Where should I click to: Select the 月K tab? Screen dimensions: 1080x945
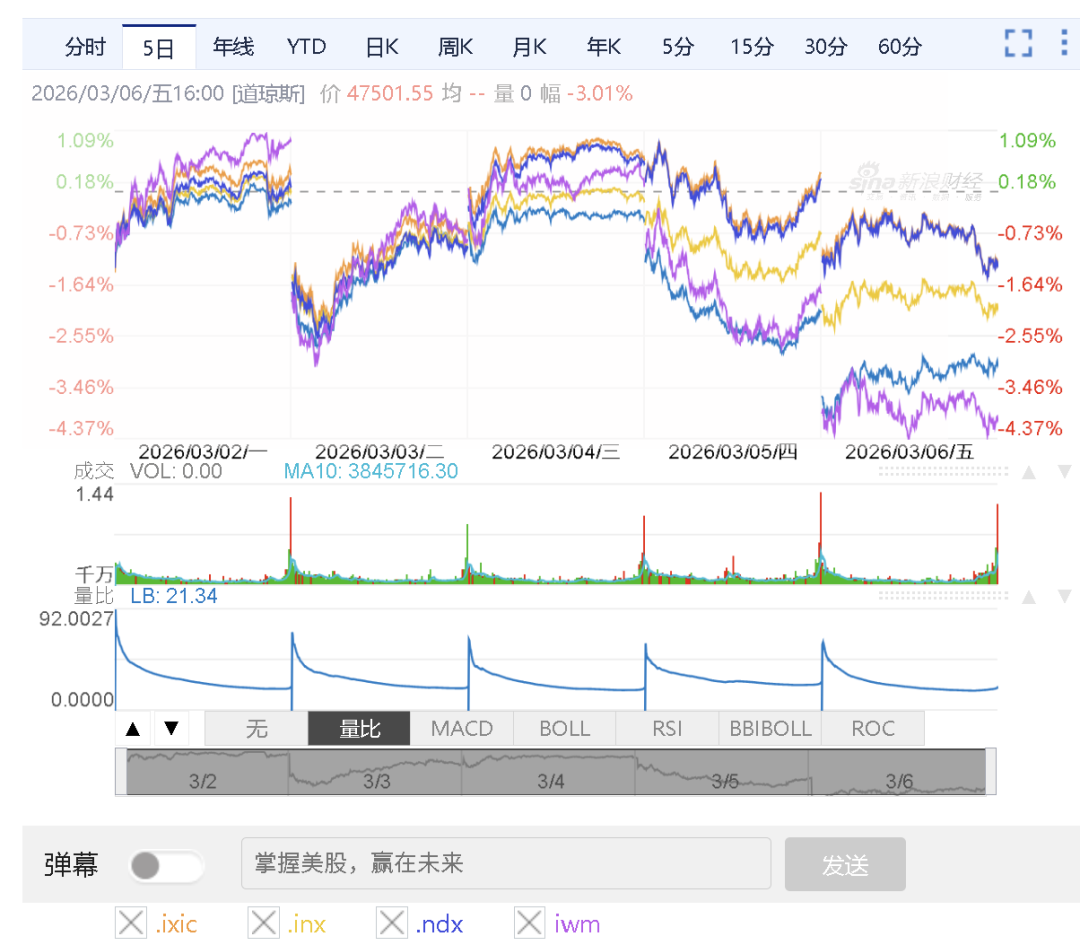click(x=529, y=47)
